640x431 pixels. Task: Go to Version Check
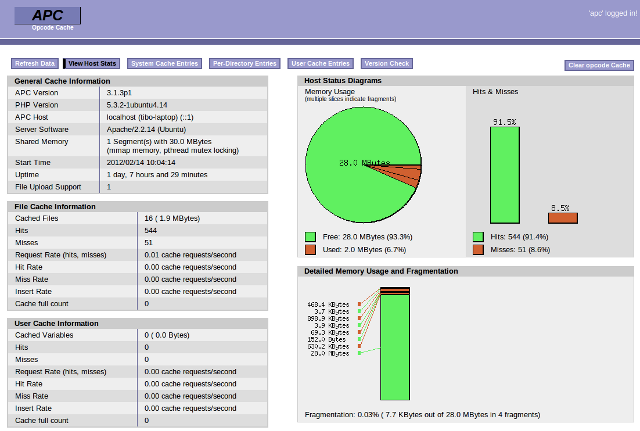387,64
